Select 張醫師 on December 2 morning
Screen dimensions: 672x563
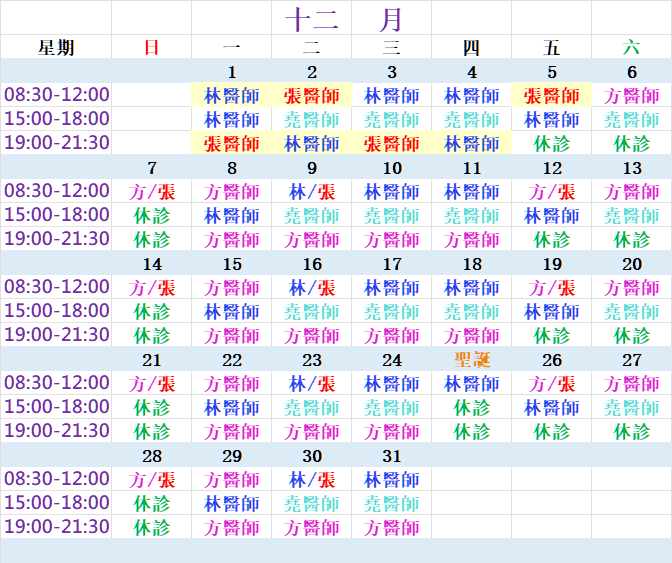pos(312,95)
